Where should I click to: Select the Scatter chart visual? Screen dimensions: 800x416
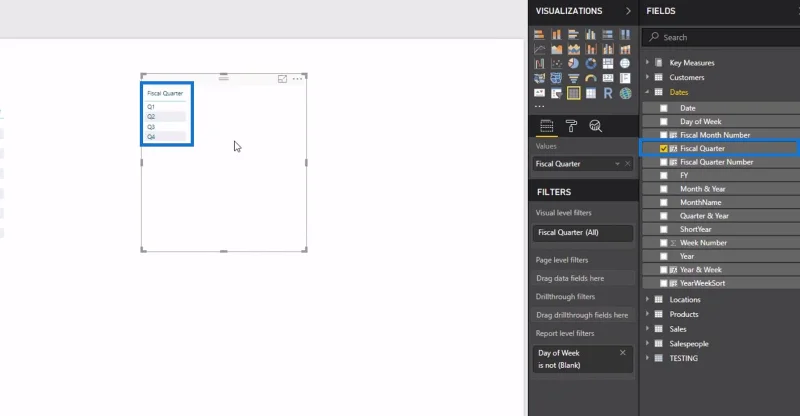coord(557,63)
